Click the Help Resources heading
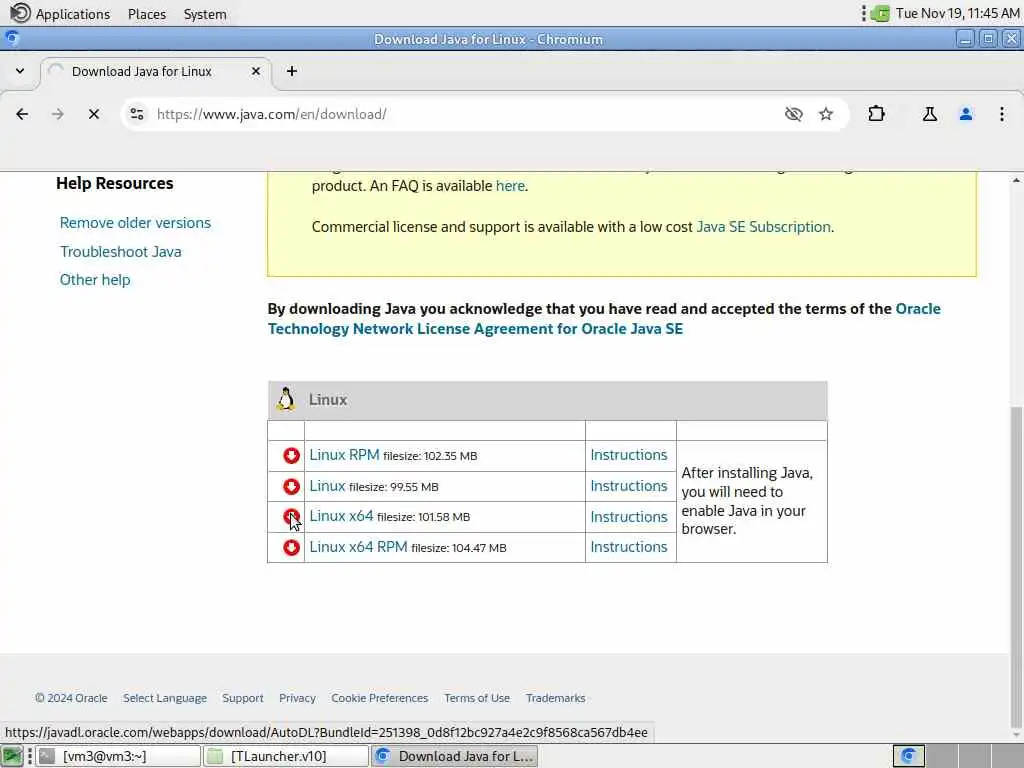Image resolution: width=1024 pixels, height=768 pixels. tap(115, 184)
